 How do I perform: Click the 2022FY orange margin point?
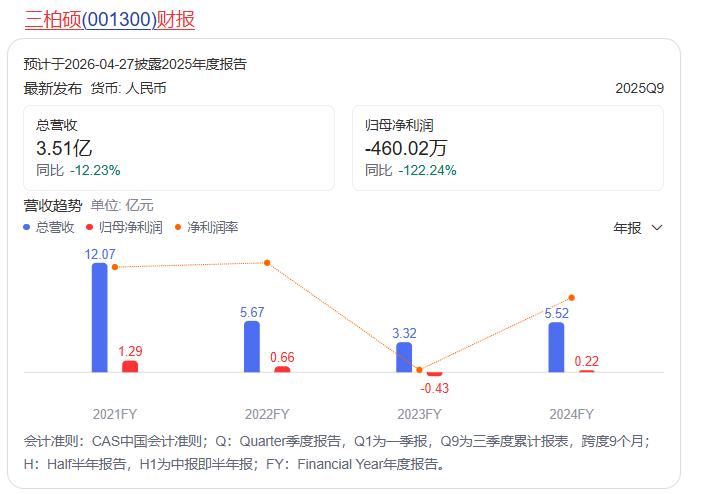point(267,263)
